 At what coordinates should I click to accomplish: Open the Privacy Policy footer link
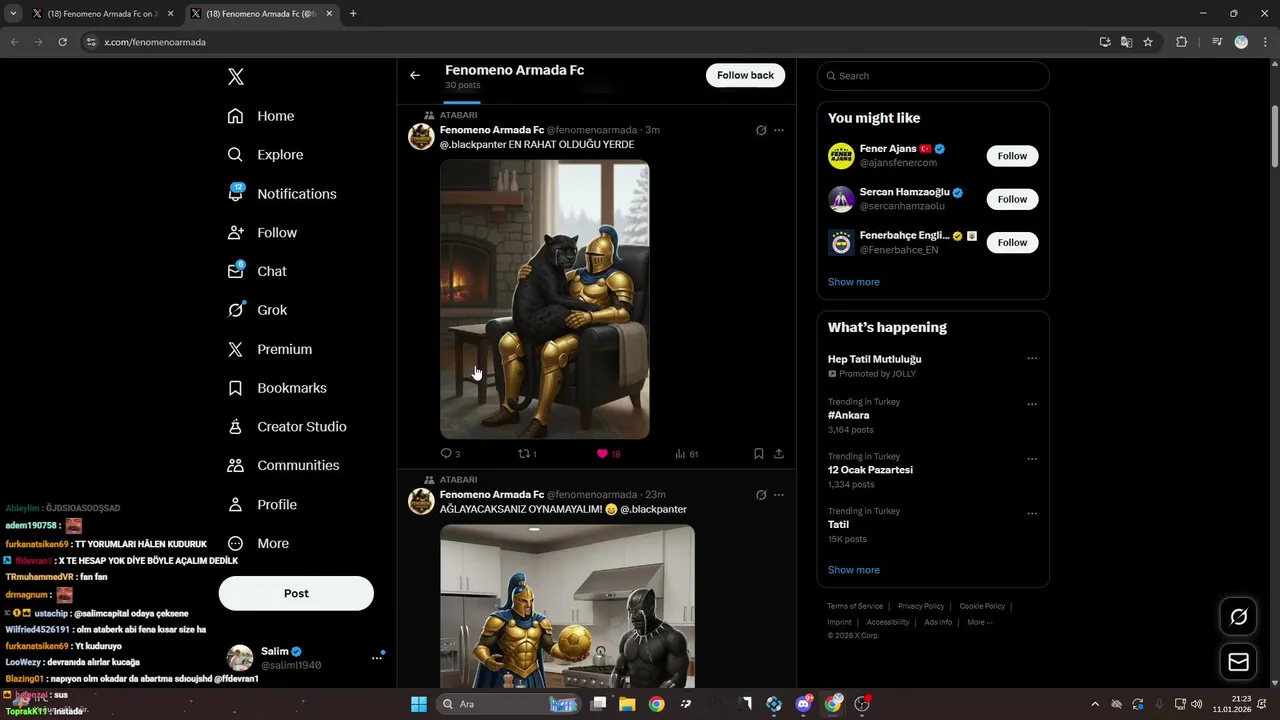click(921, 606)
